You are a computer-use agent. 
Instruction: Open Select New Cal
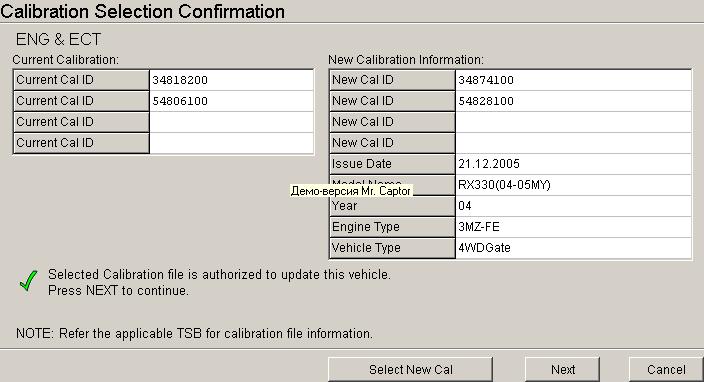click(410, 369)
